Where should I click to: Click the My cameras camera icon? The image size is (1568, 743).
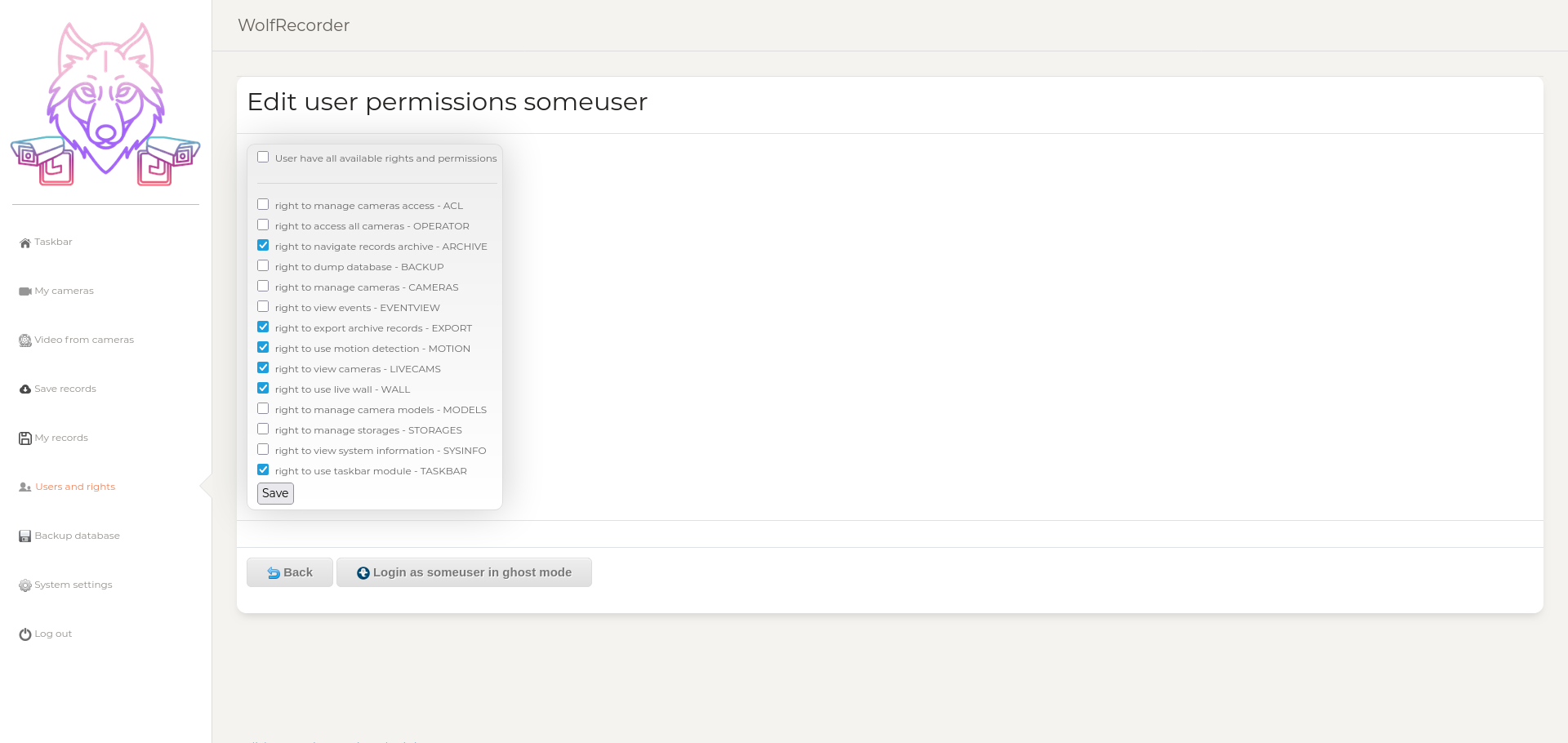pos(25,291)
